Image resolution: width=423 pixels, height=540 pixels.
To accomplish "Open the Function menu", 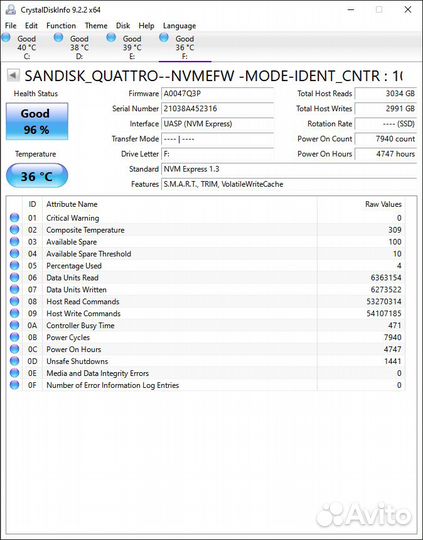I will [x=61, y=26].
